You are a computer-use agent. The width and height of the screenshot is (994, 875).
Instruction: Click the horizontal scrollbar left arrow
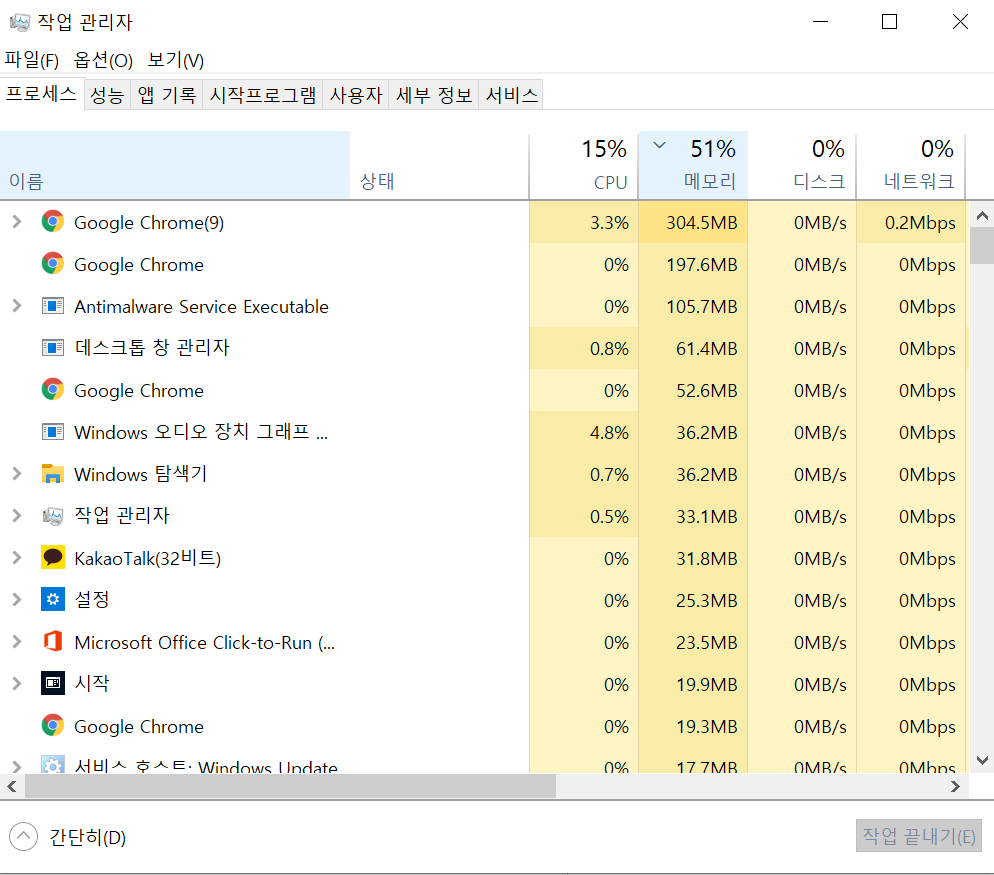click(x=12, y=786)
